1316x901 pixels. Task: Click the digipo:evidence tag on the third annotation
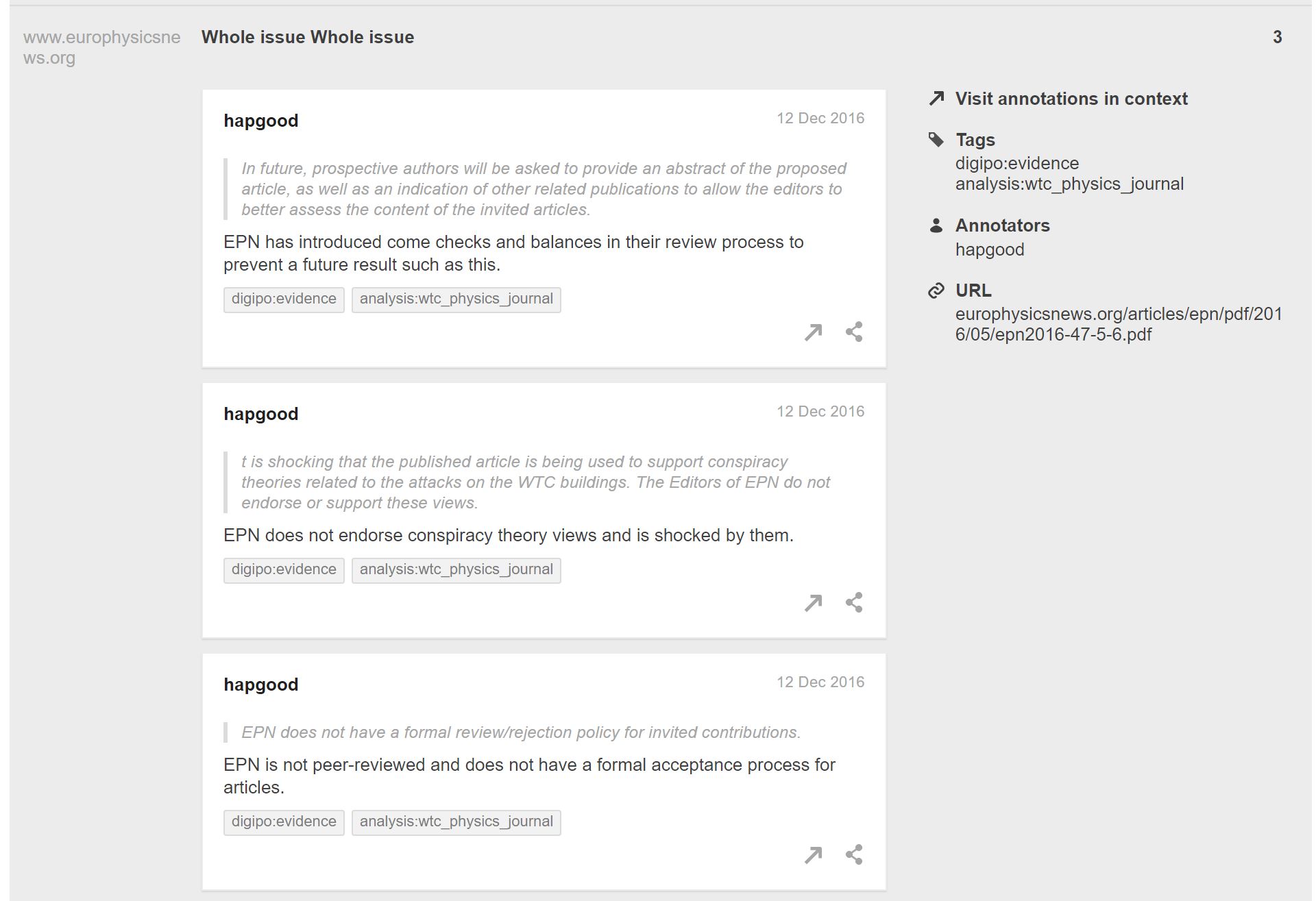[284, 822]
